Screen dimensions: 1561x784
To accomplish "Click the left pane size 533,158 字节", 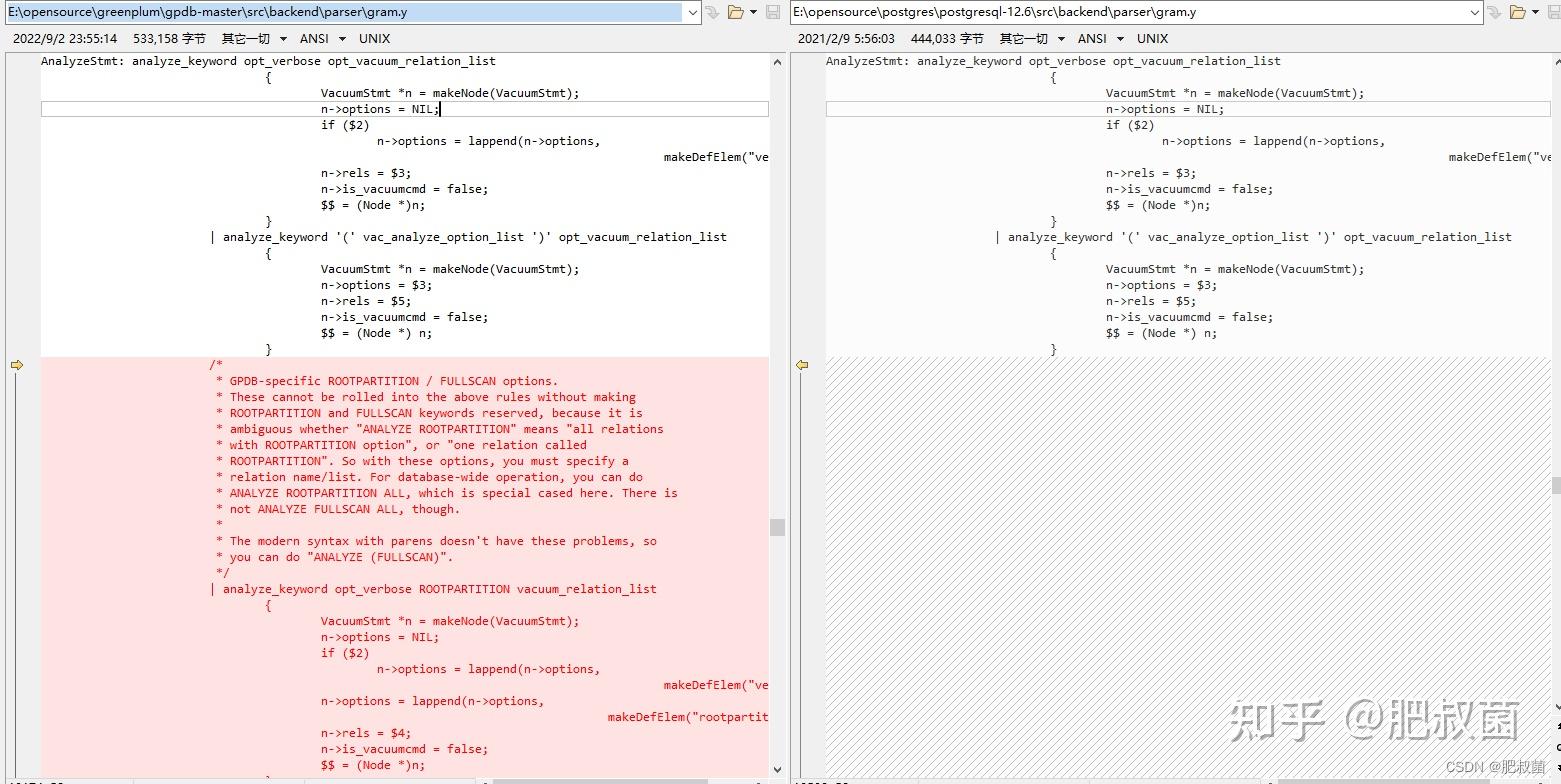I will (169, 38).
